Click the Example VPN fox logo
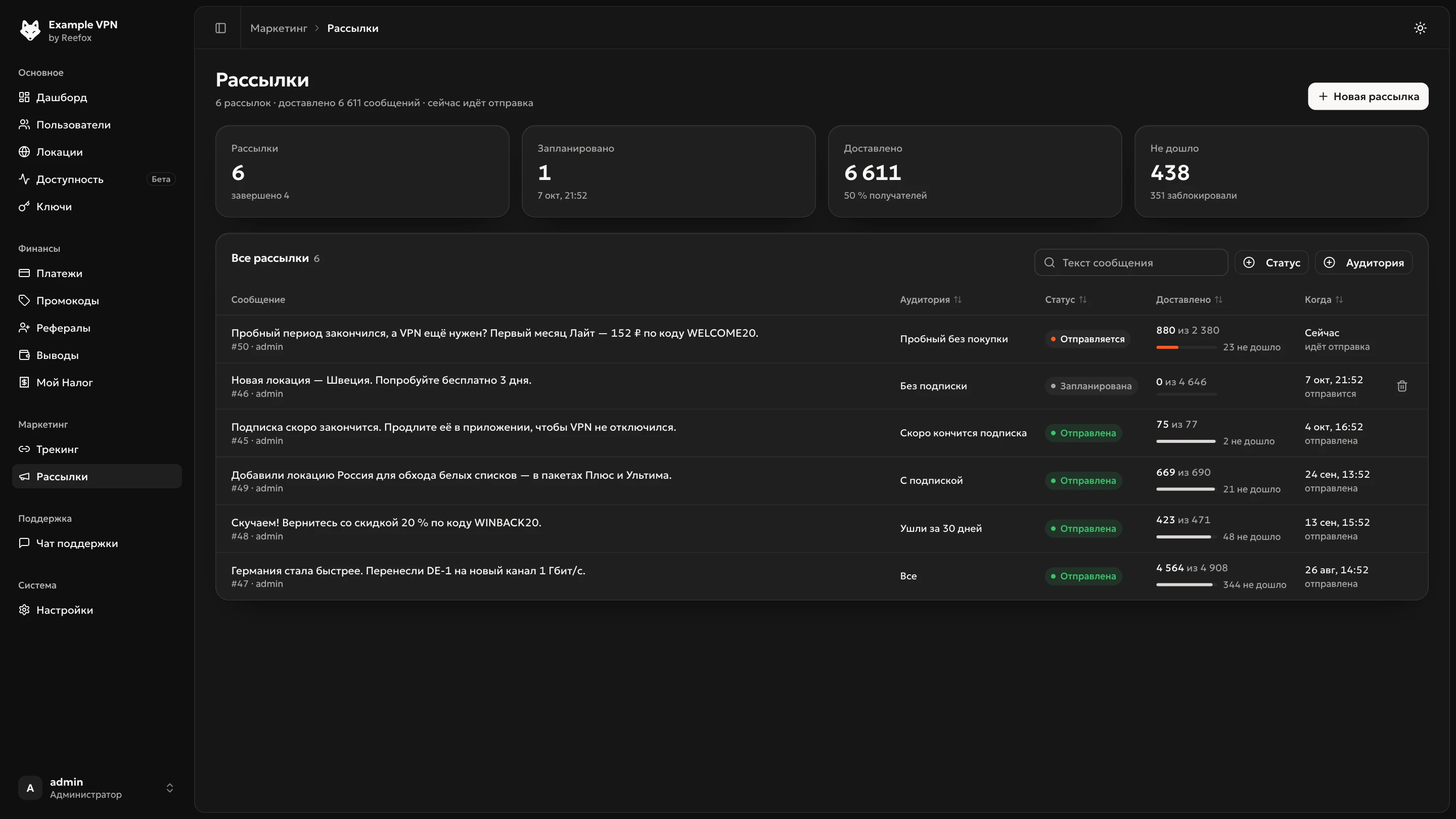This screenshot has width=1456, height=819. click(30, 30)
